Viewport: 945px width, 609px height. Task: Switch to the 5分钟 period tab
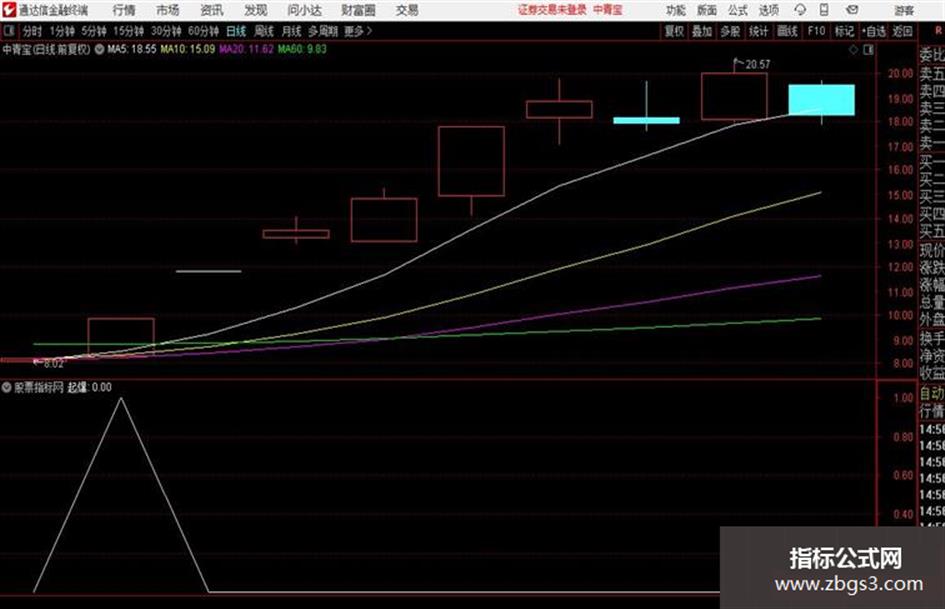coord(93,31)
